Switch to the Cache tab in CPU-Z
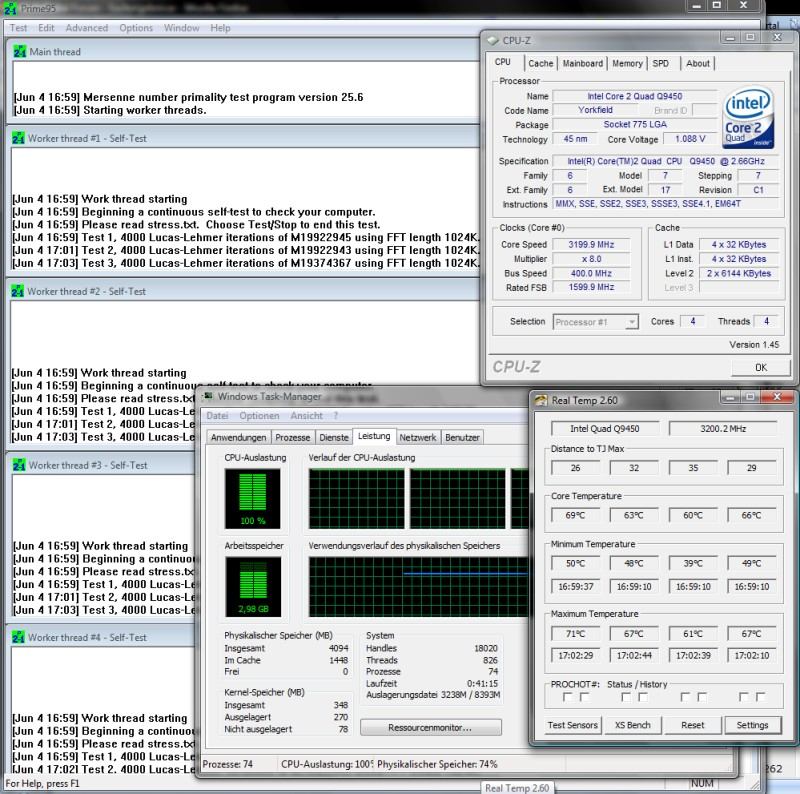Screen dimensions: 800x794 tap(541, 63)
